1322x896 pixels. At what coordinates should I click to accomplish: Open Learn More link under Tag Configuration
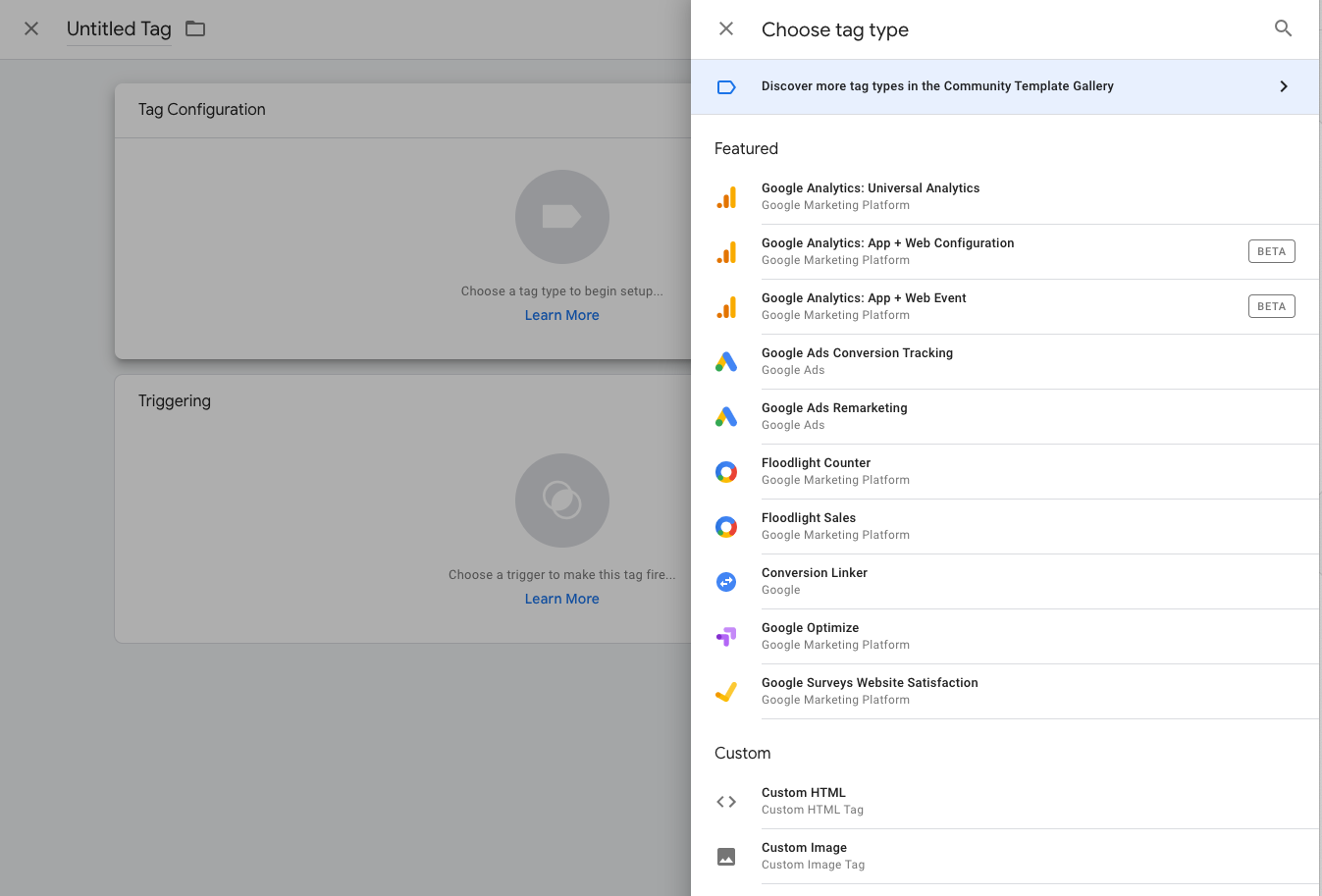[x=561, y=315]
